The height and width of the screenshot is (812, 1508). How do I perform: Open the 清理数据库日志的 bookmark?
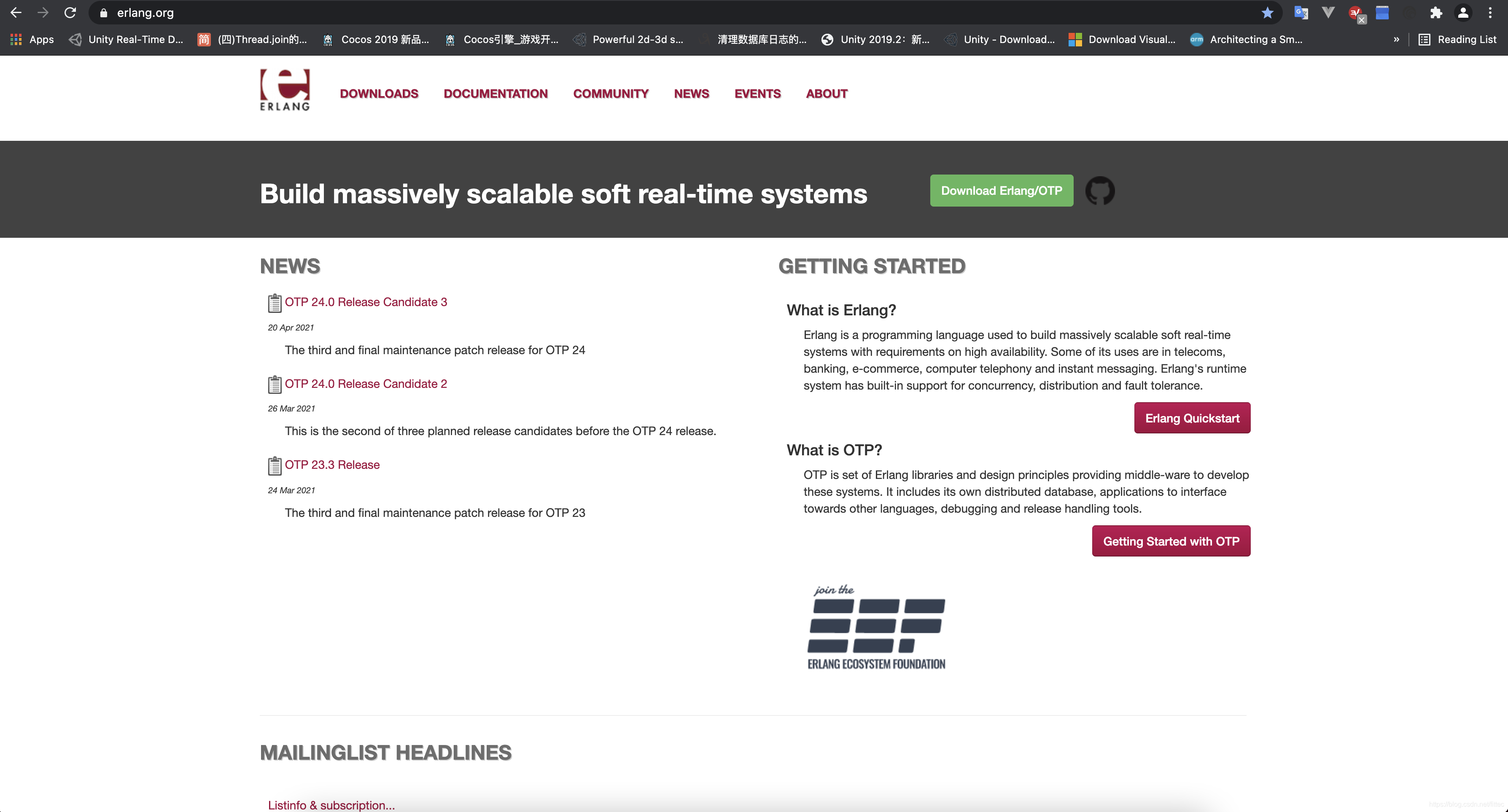coord(754,39)
